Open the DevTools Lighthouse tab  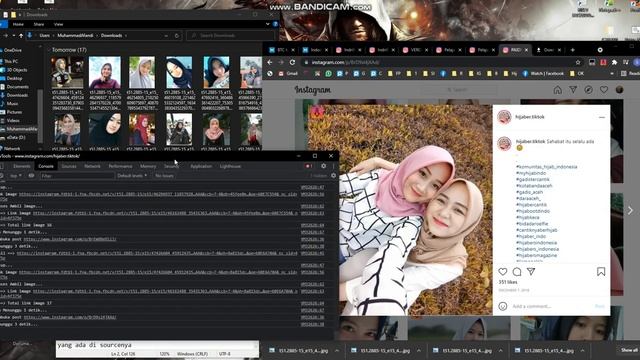230,166
